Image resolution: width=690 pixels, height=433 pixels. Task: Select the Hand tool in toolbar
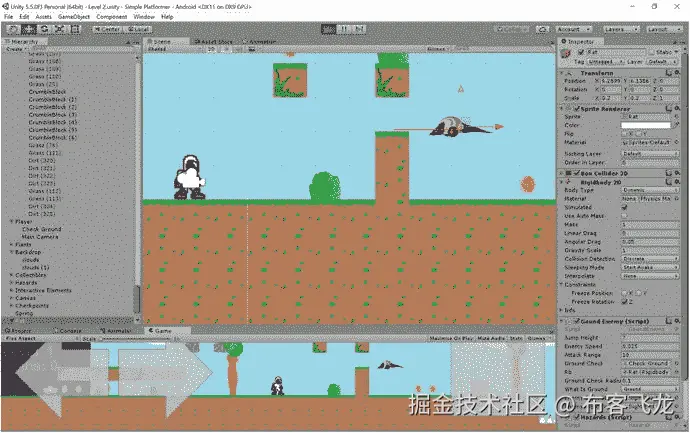(13, 29)
